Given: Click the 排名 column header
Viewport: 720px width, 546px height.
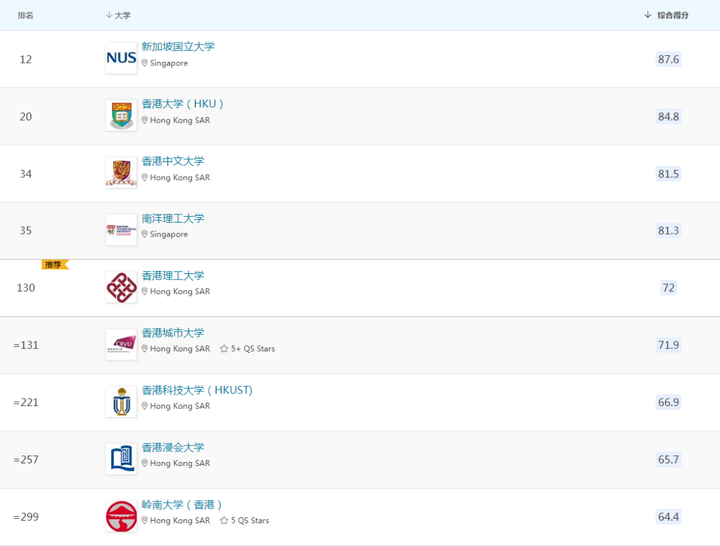Looking at the screenshot, I should point(25,15).
